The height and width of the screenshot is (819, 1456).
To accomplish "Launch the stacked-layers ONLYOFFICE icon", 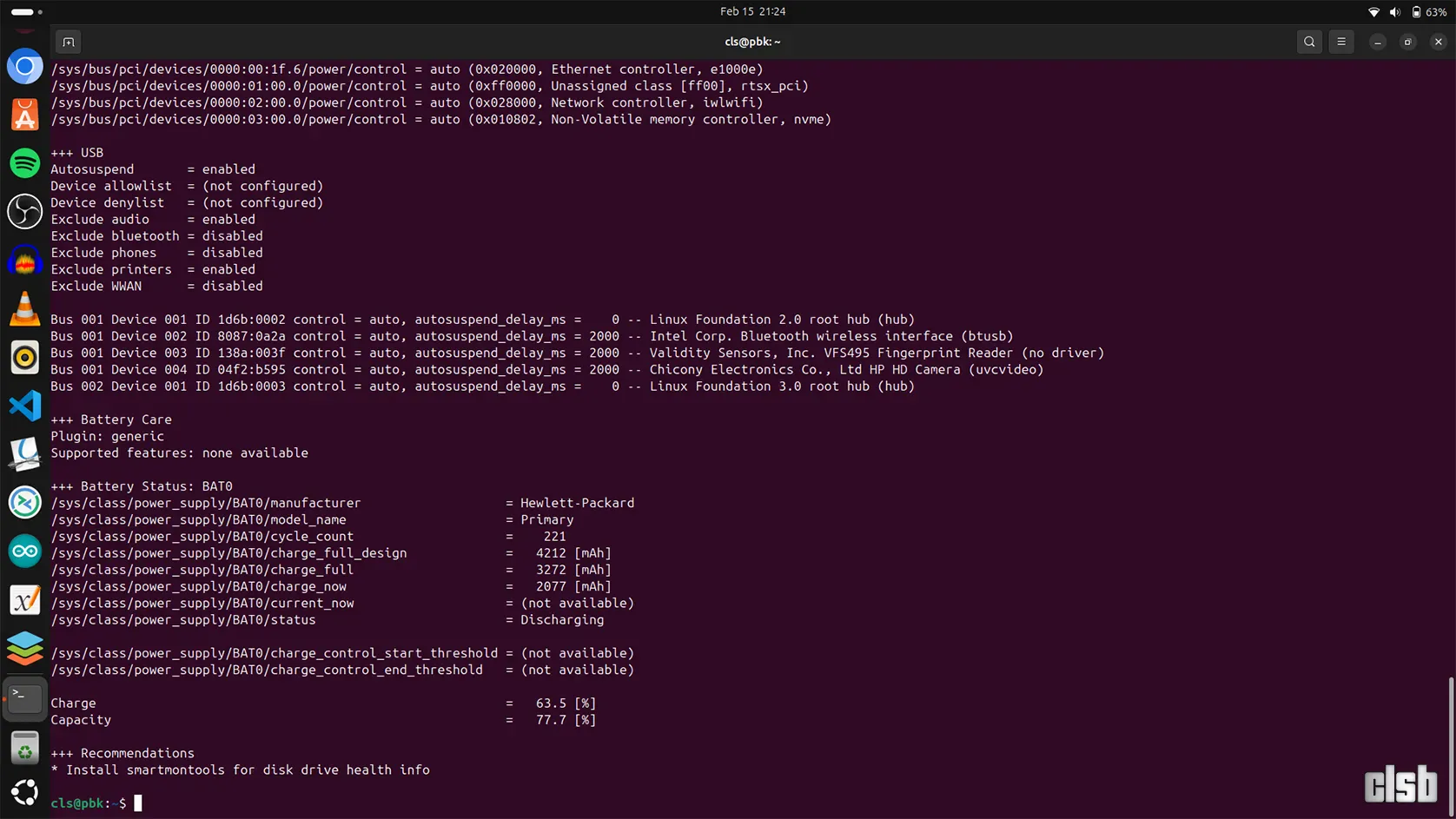I will [x=24, y=648].
